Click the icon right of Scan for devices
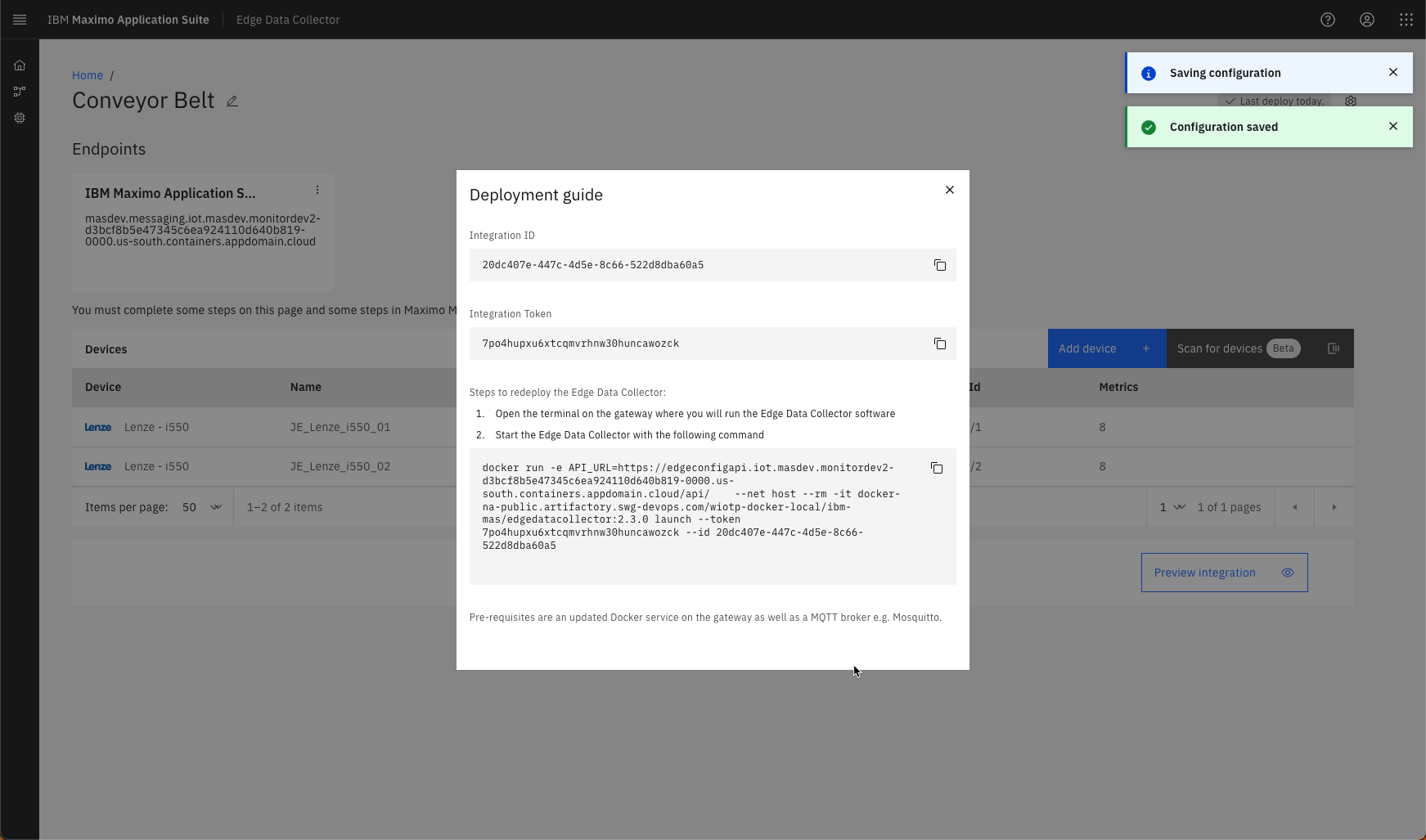1426x840 pixels. tap(1334, 348)
